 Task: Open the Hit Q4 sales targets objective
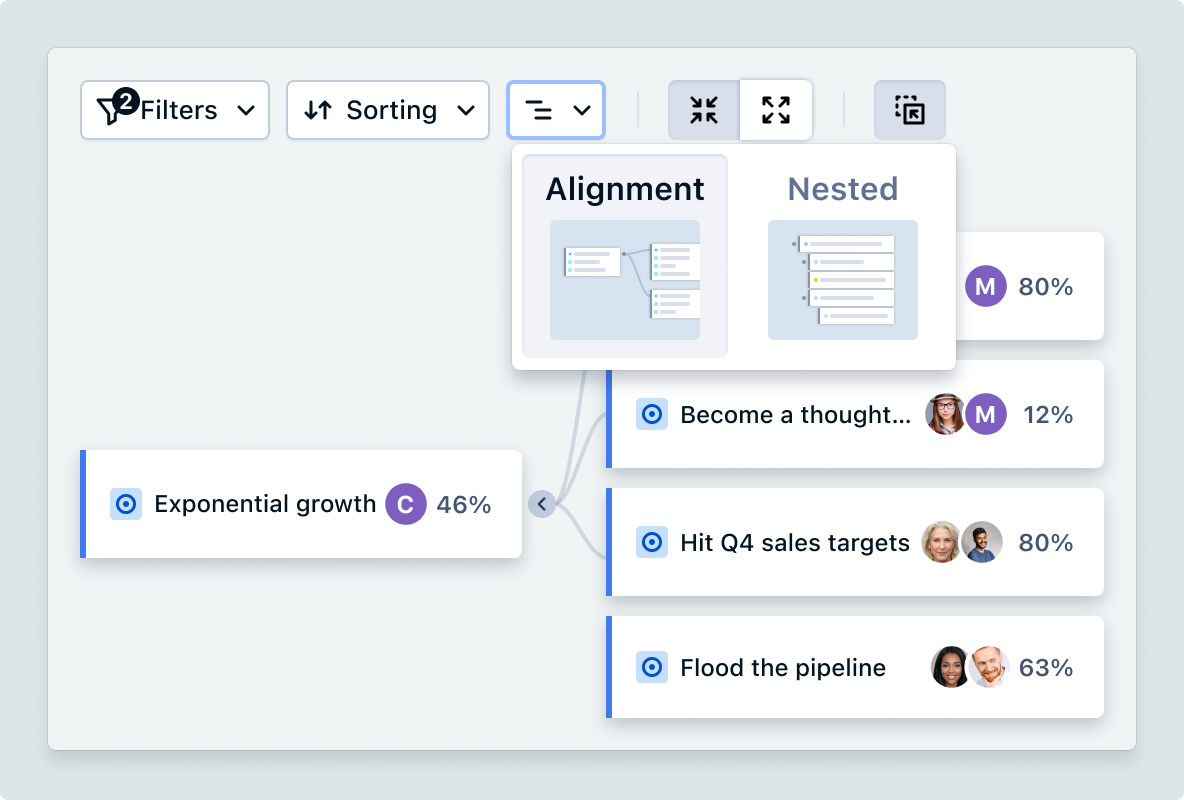pos(795,543)
